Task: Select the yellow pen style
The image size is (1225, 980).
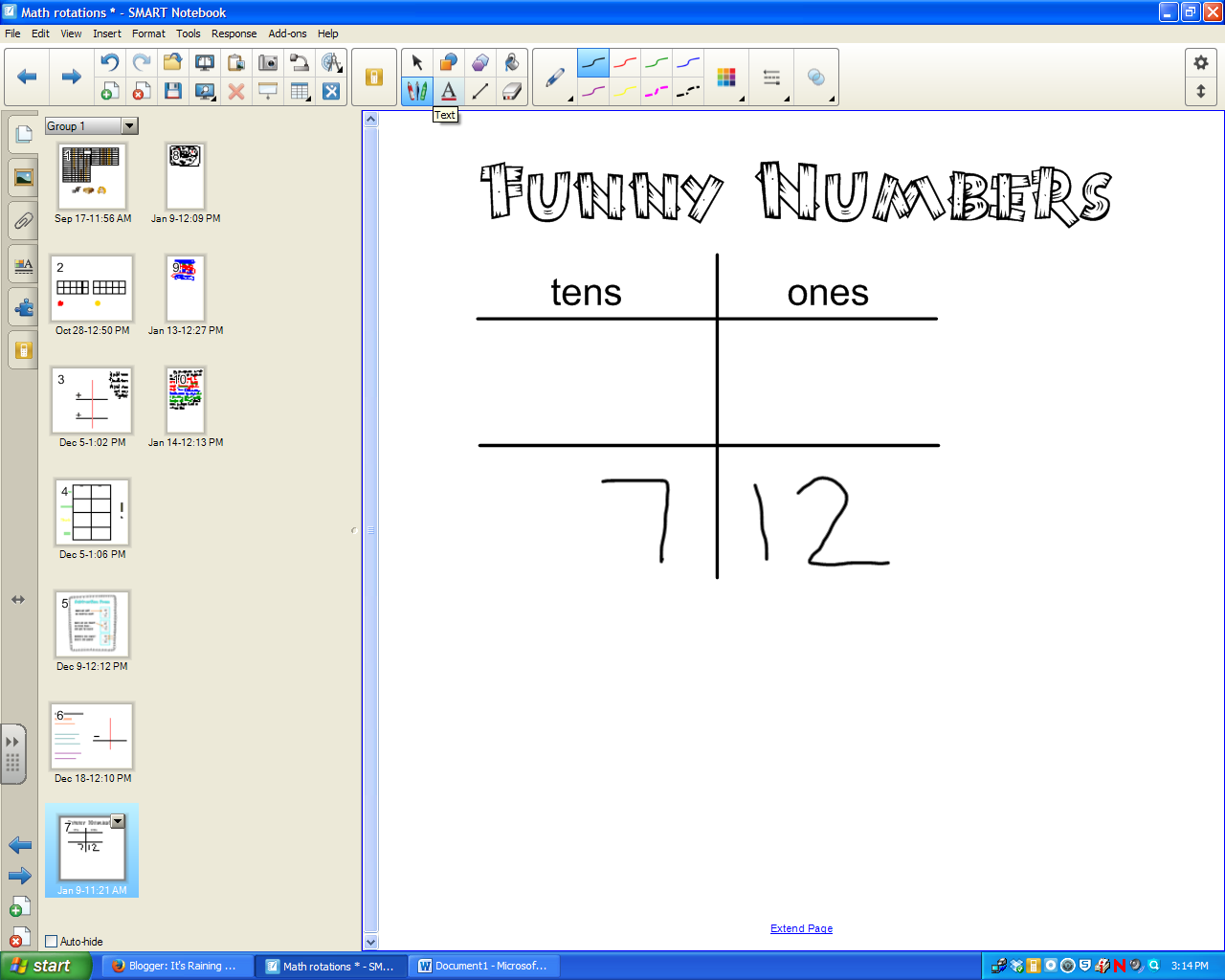Action: (x=625, y=92)
